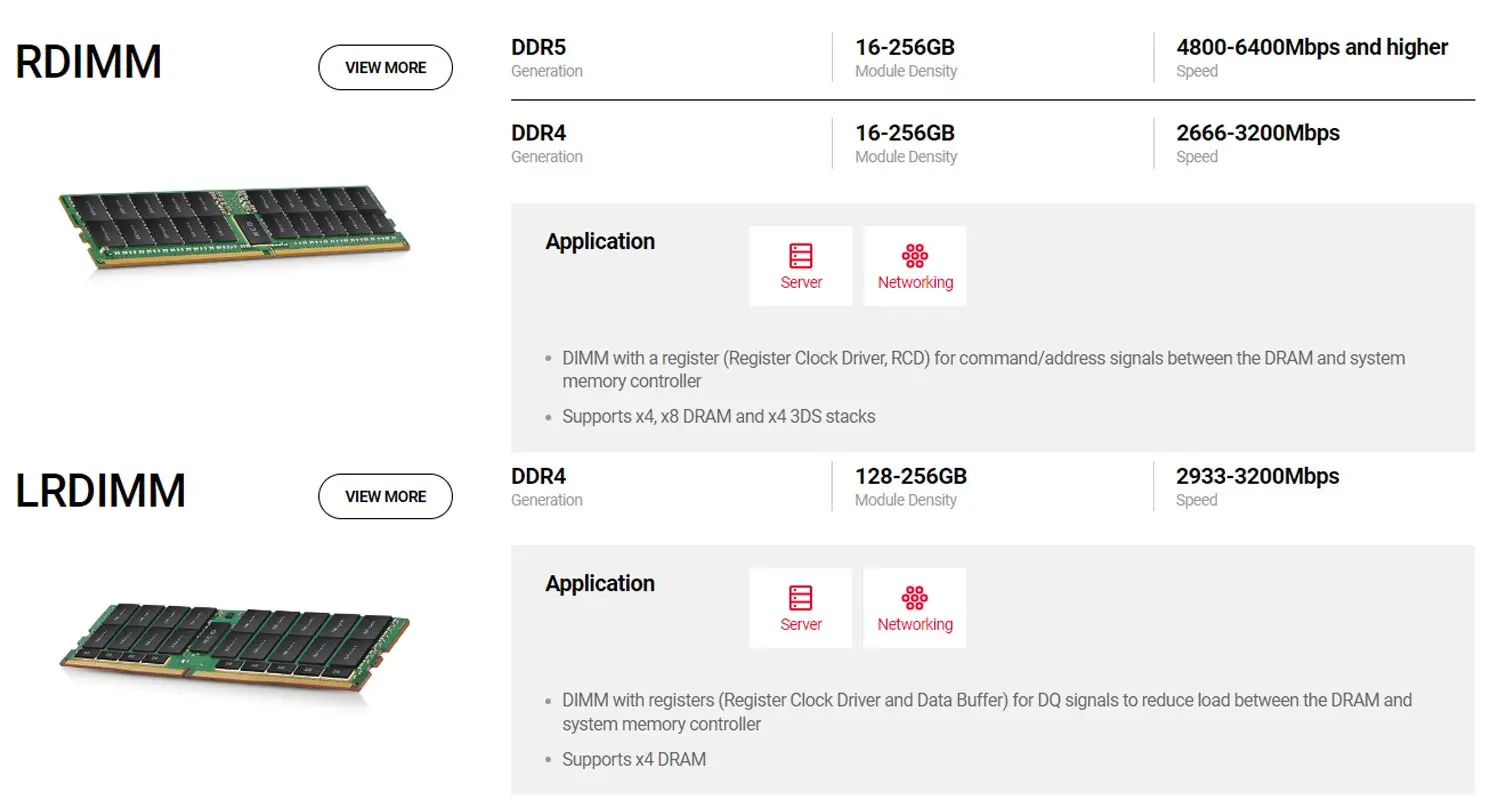Image resolution: width=1500 pixels, height=800 pixels.
Task: Select the RDIMM section heading
Action: pyautogui.click(x=88, y=62)
